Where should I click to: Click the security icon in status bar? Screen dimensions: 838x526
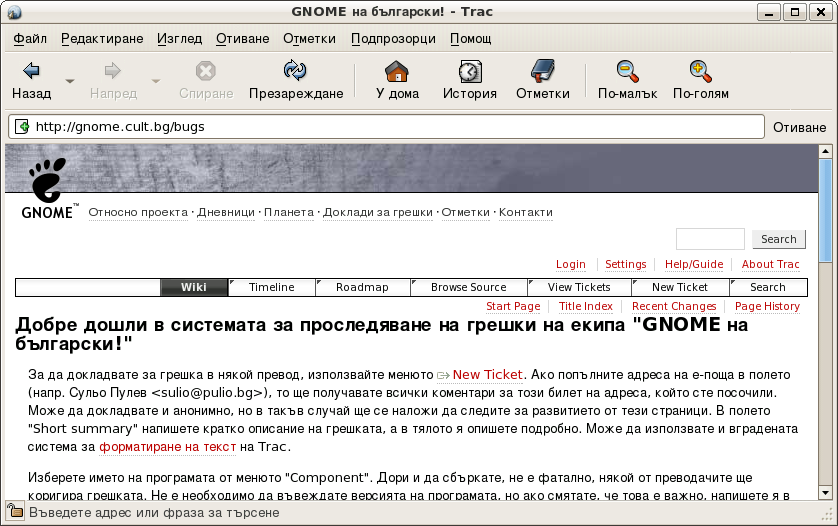coord(15,512)
